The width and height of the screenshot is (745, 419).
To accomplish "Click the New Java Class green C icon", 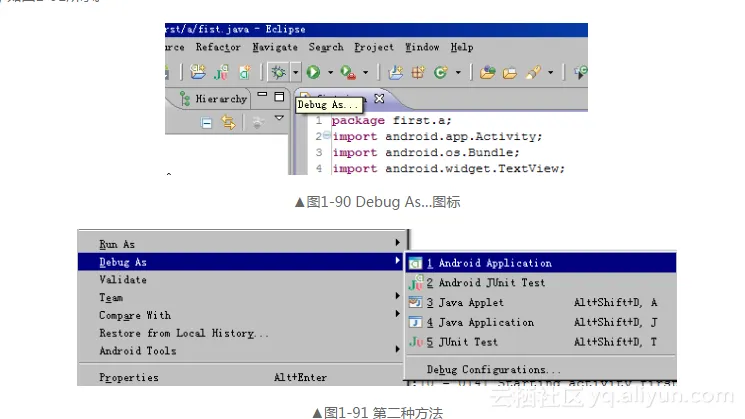I will coord(440,72).
